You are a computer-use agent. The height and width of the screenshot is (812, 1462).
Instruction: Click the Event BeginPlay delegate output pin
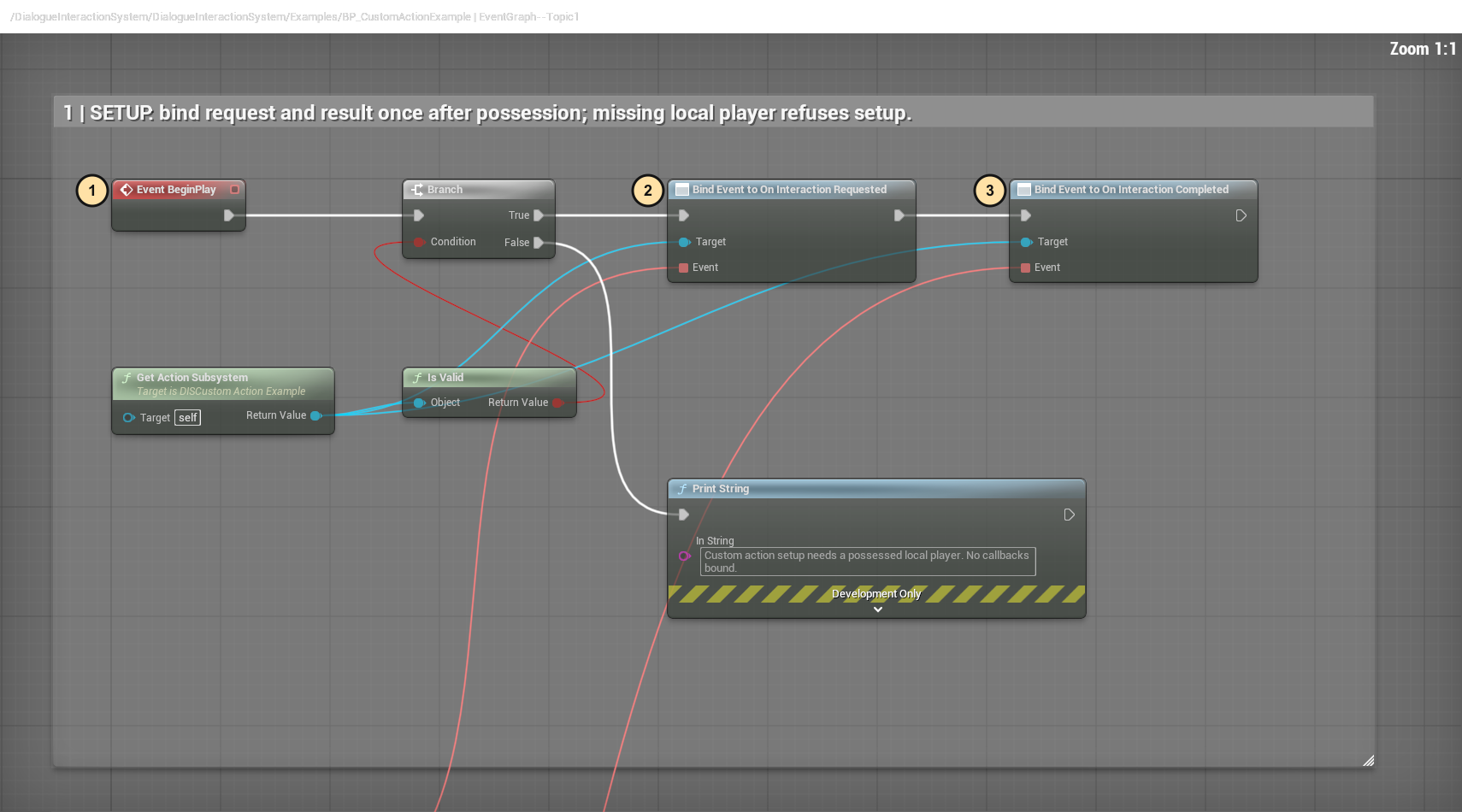coord(234,190)
